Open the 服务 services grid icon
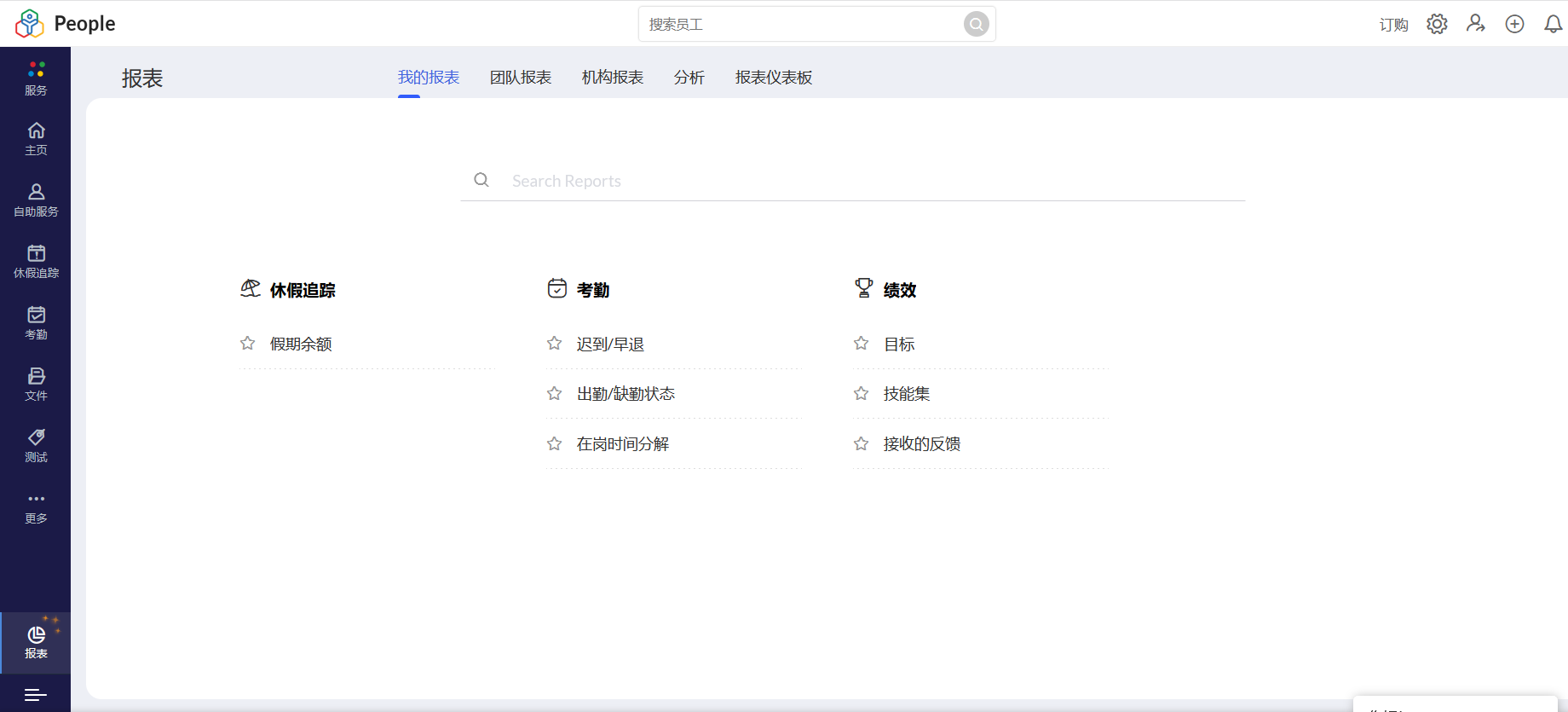The width and height of the screenshot is (1568, 712). coord(36,78)
